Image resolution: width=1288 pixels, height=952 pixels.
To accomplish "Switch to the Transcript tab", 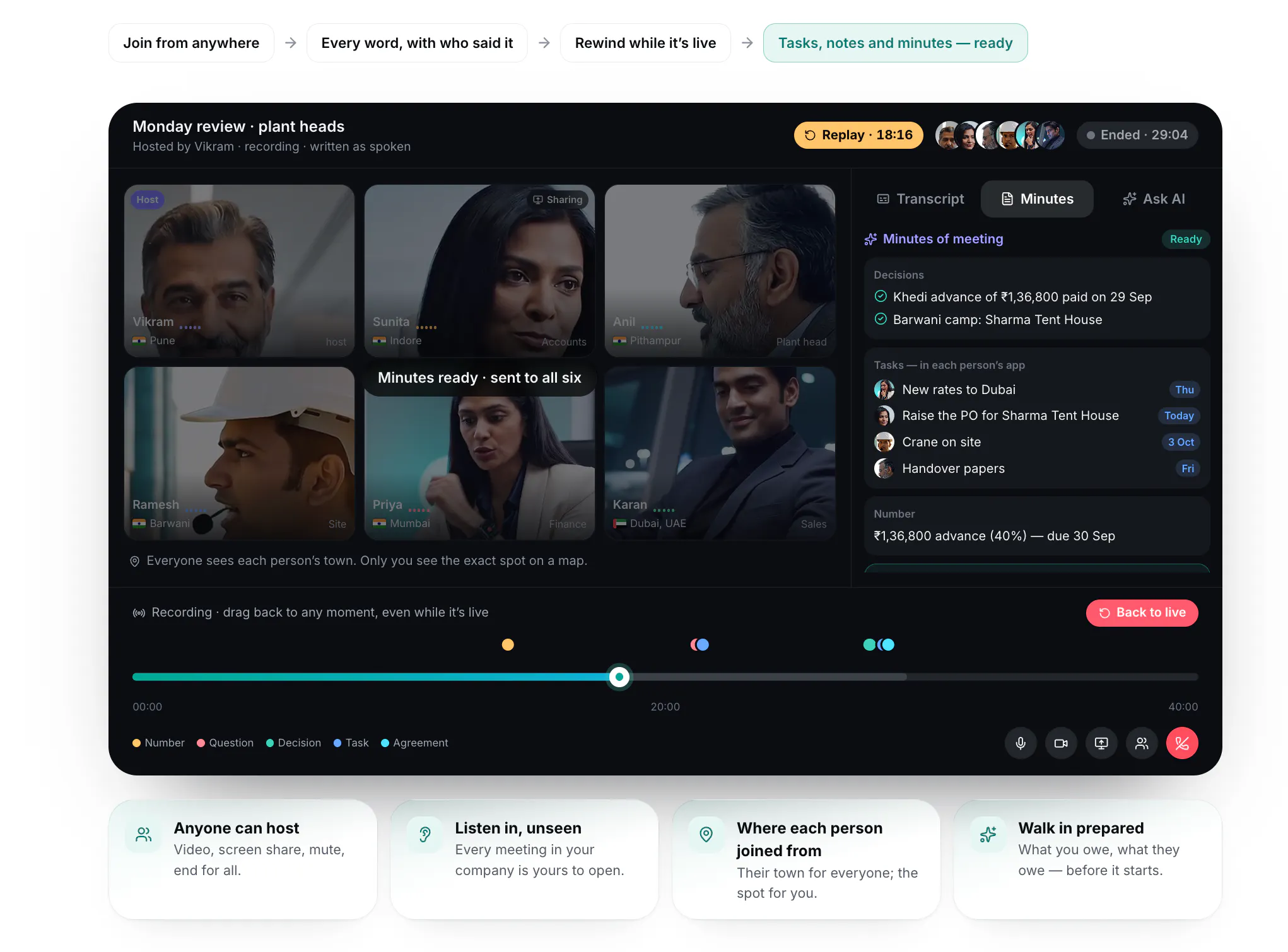I will 920,199.
